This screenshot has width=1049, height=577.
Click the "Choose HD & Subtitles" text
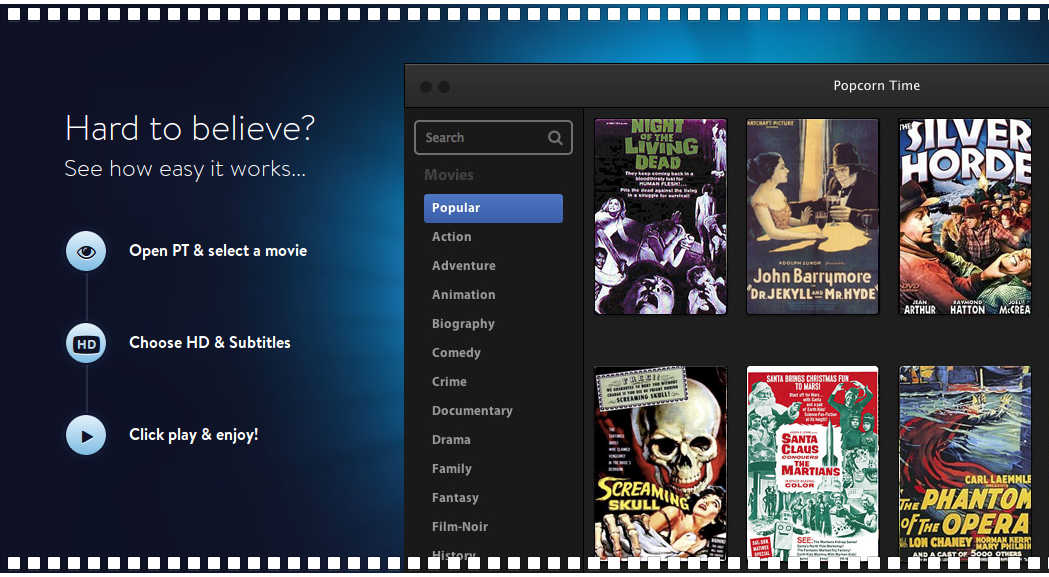[x=210, y=343]
